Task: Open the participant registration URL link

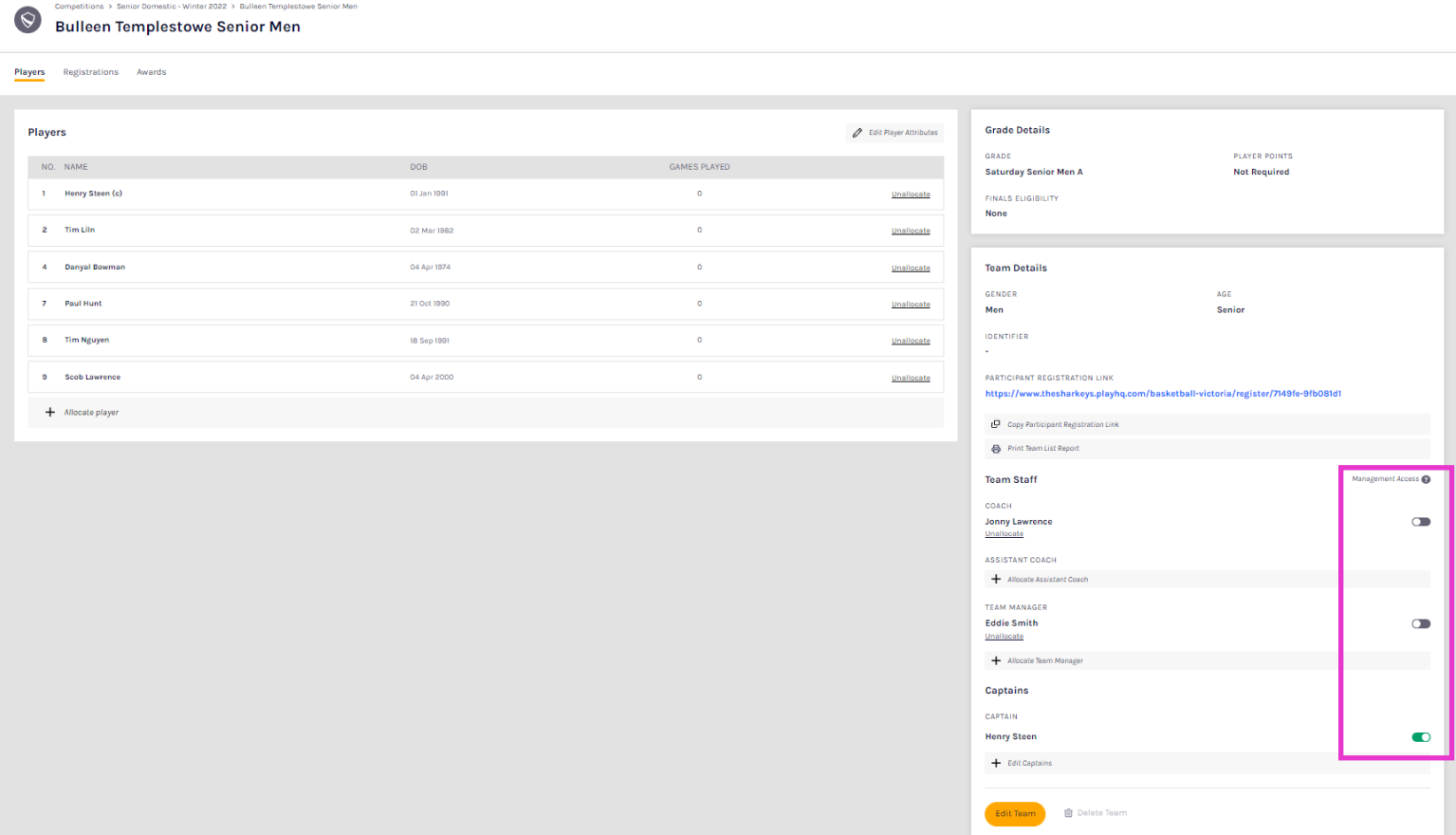Action: (x=1162, y=394)
